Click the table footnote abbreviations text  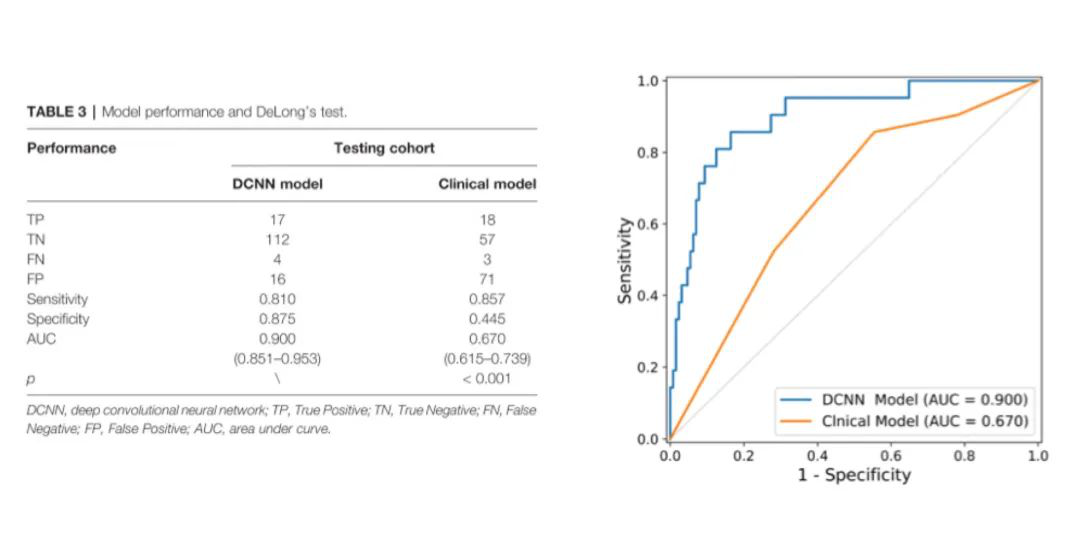(280, 420)
